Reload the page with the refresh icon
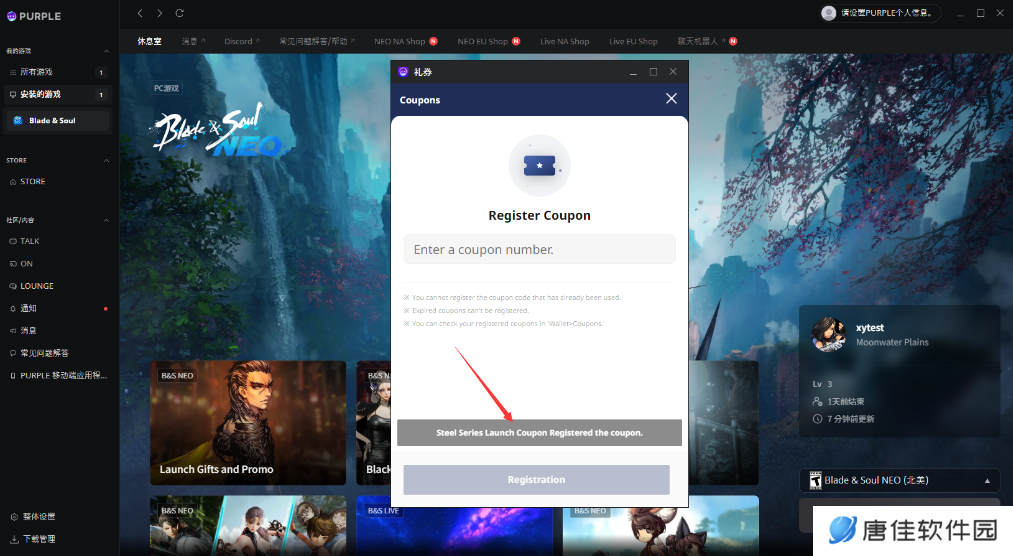 (x=180, y=13)
